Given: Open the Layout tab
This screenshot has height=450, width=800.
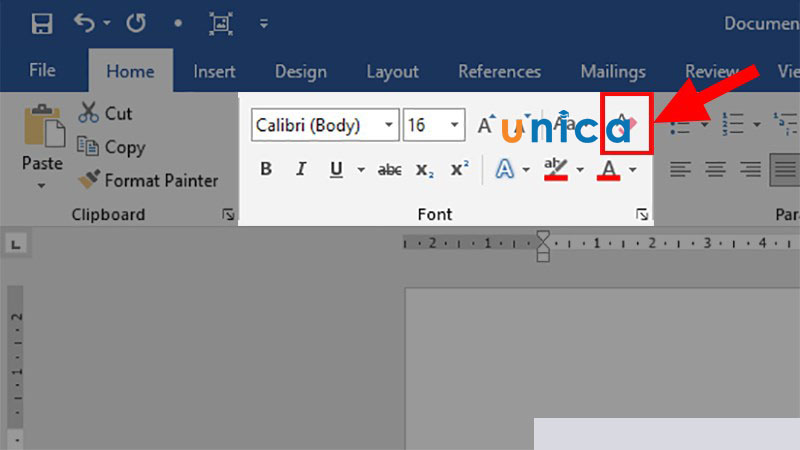Looking at the screenshot, I should 392,72.
